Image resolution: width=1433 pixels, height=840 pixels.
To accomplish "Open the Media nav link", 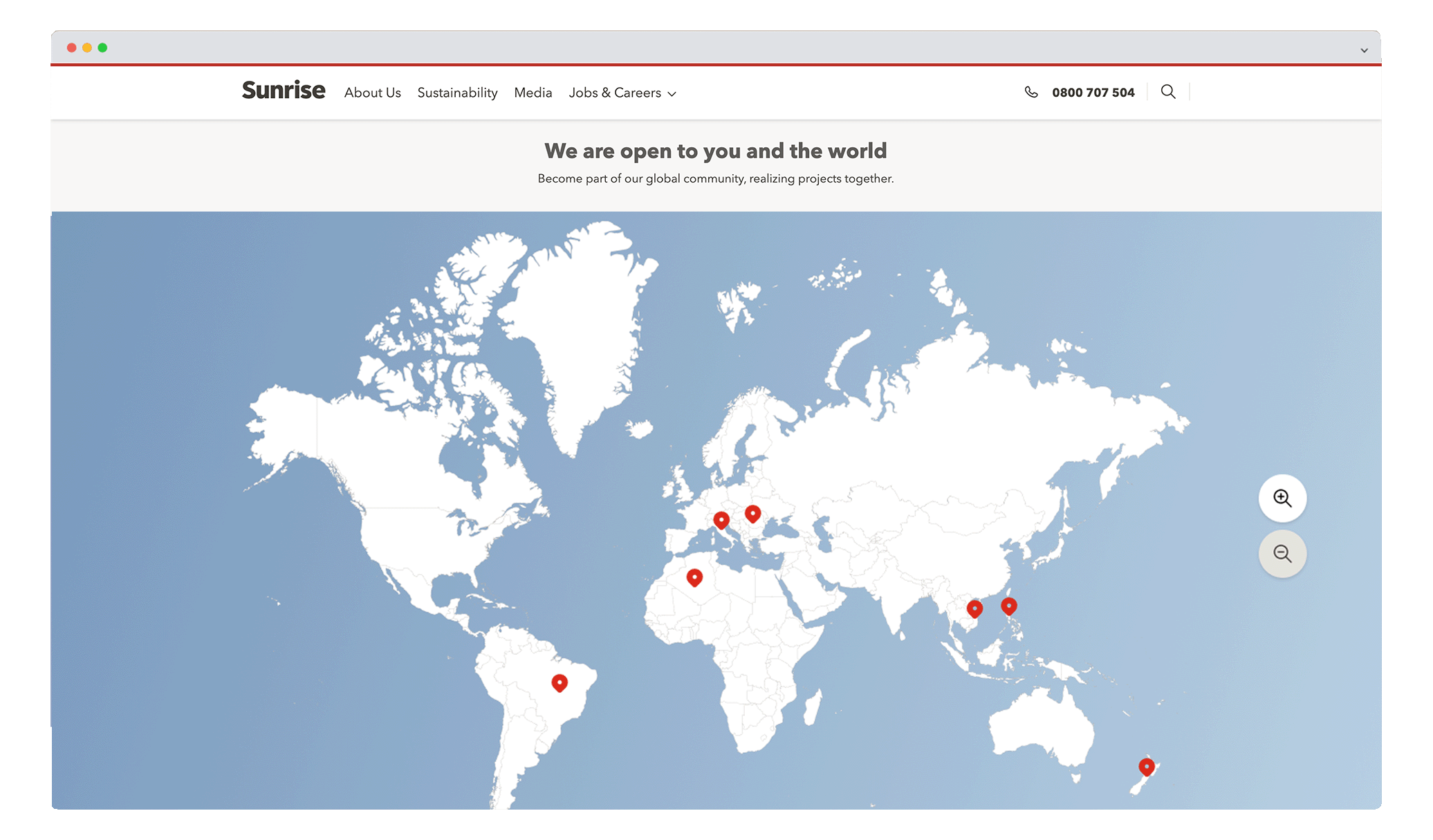I will 533,93.
